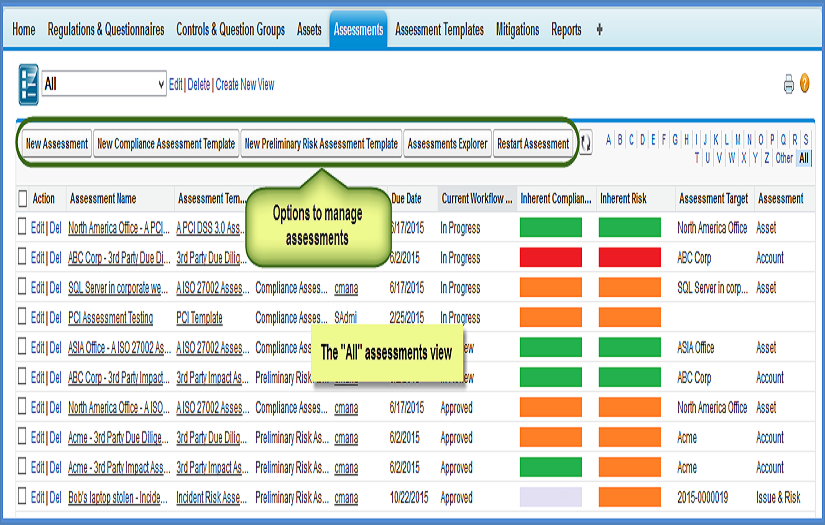
Task: Open the Assessment Templates tab
Action: [439, 29]
